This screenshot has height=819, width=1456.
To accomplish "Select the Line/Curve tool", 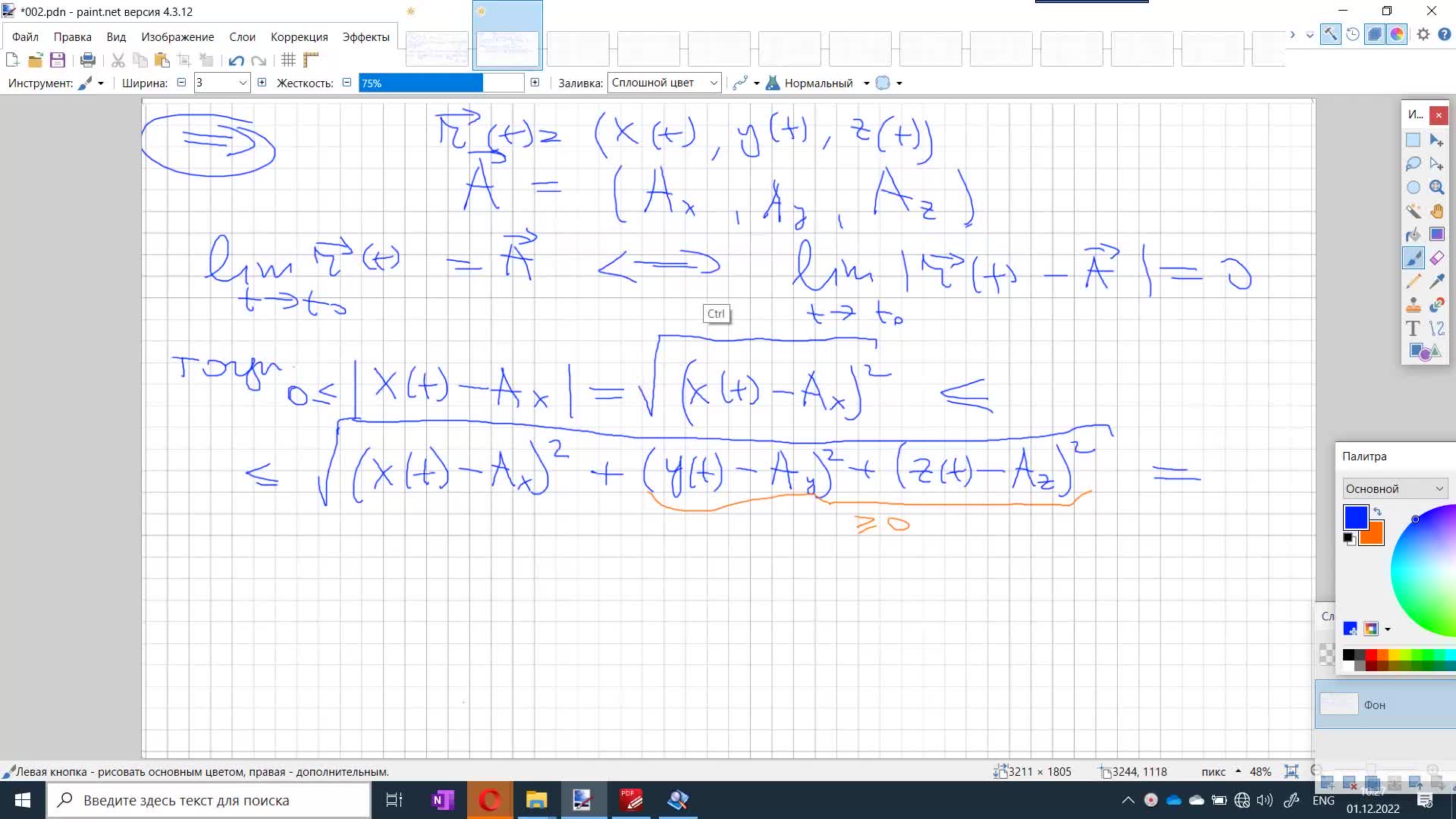I will [1436, 328].
